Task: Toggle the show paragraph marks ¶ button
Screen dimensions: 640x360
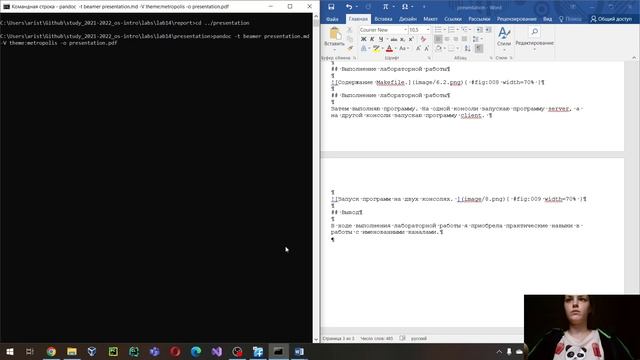Action: click(479, 49)
